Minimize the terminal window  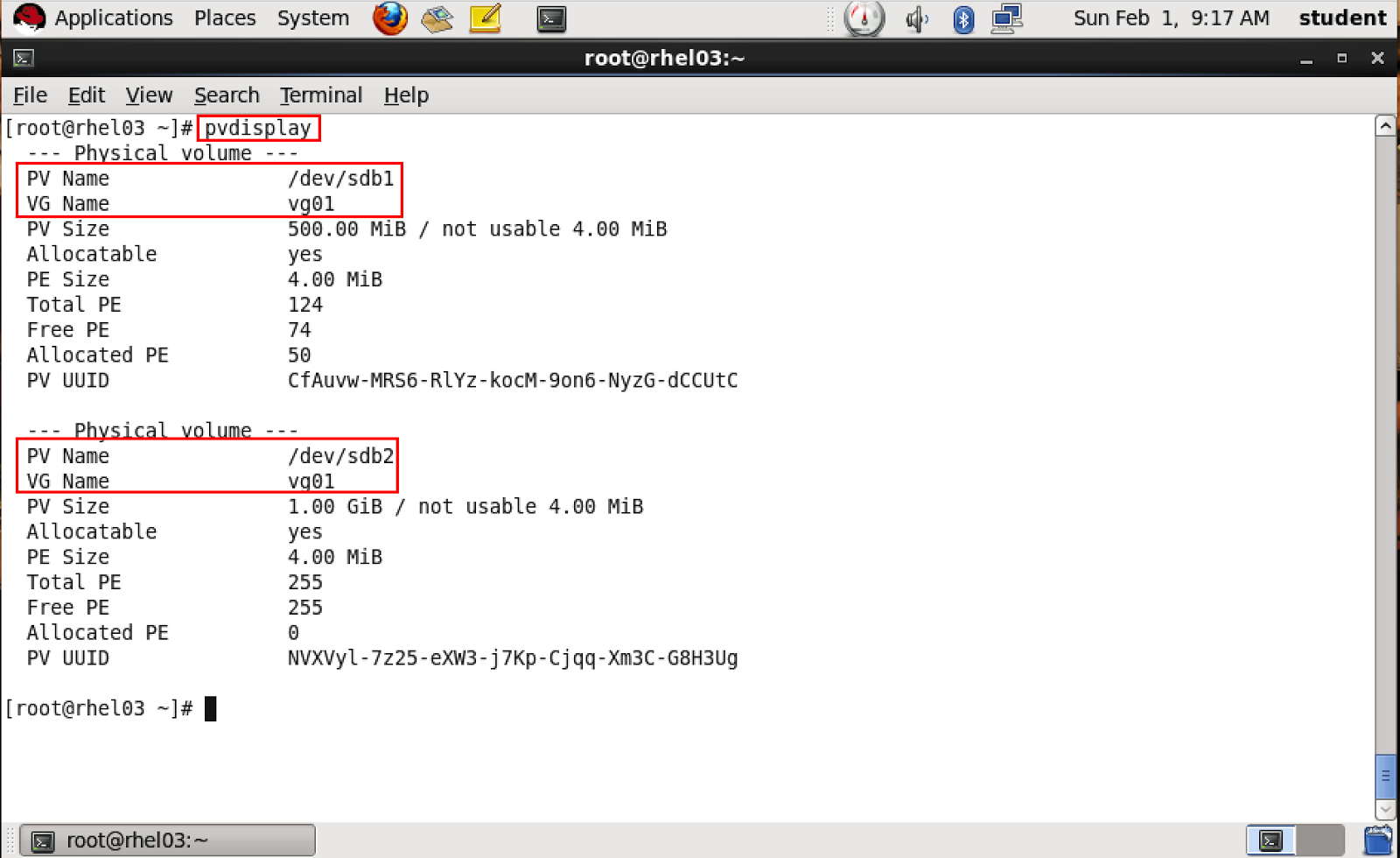tap(1306, 59)
